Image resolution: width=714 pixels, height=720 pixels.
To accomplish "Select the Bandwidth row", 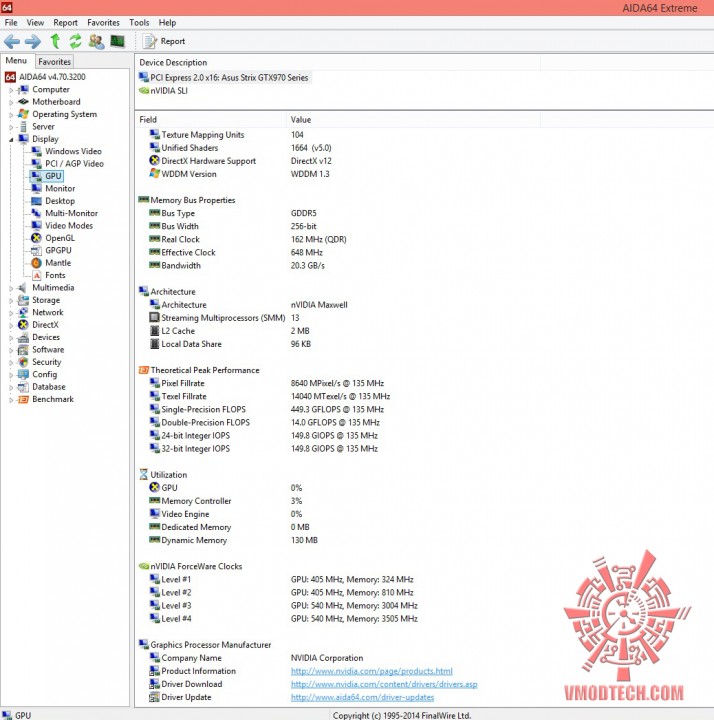I will [x=237, y=265].
